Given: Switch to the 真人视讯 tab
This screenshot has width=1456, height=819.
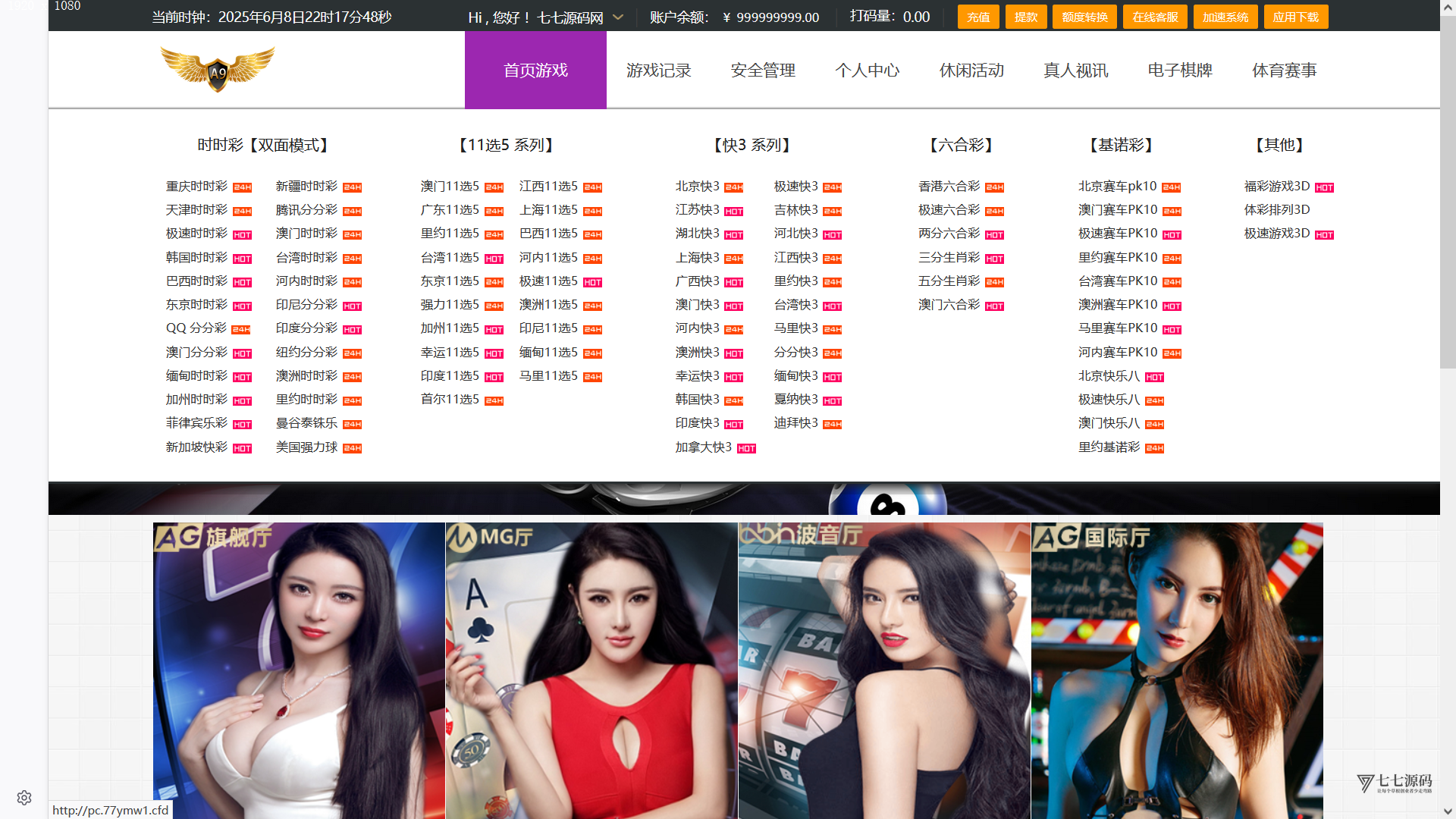Looking at the screenshot, I should [1075, 71].
